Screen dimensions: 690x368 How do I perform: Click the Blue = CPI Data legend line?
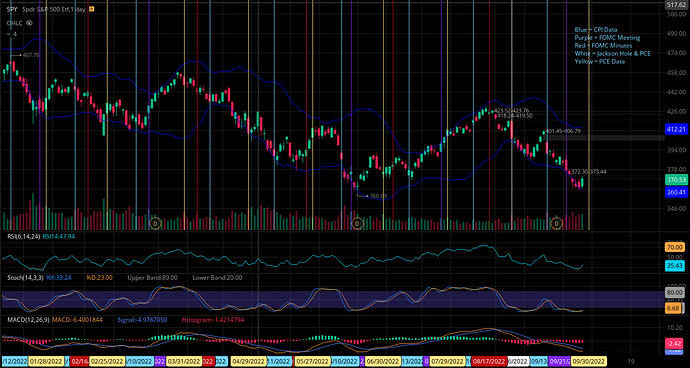pos(596,29)
